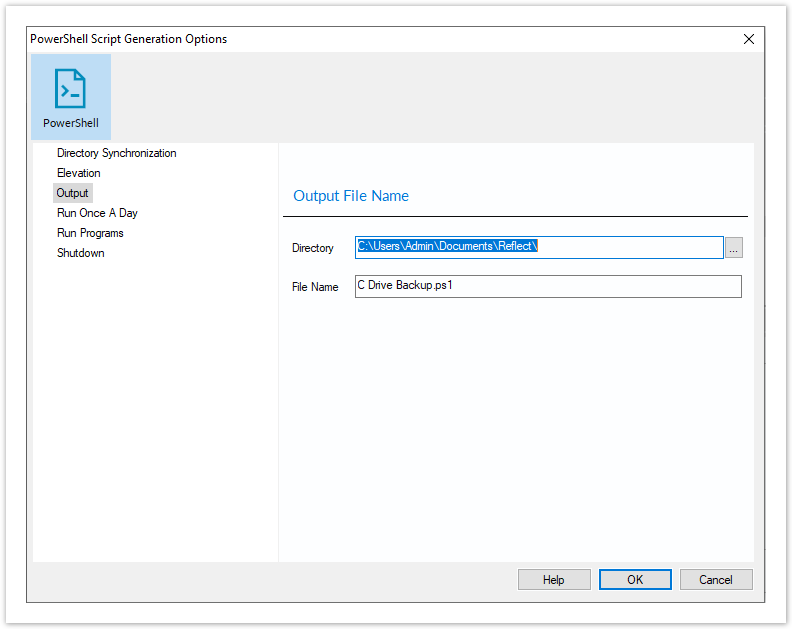
Task: Open Run Once A Day settings
Action: (x=97, y=213)
